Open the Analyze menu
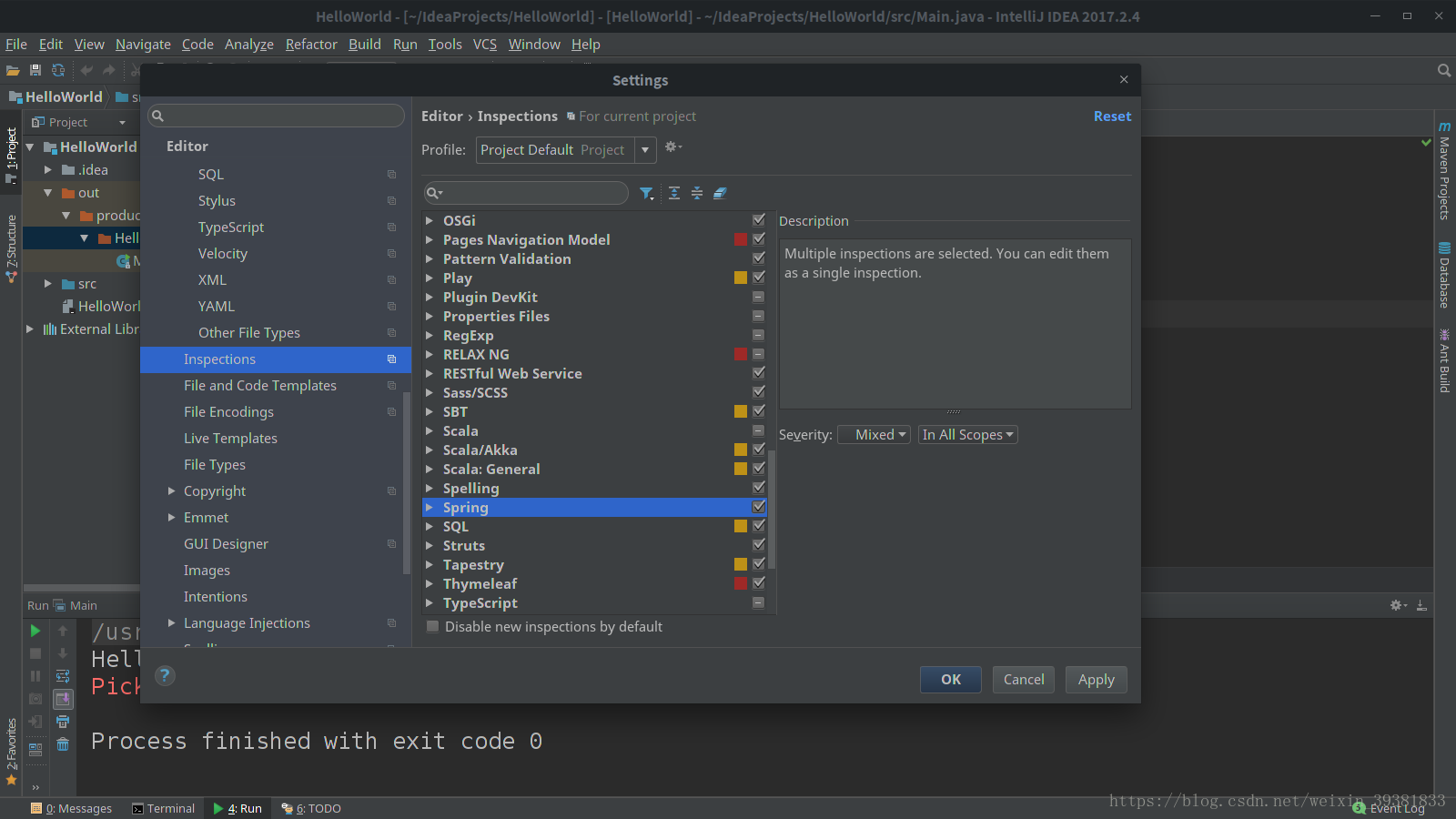 249,44
